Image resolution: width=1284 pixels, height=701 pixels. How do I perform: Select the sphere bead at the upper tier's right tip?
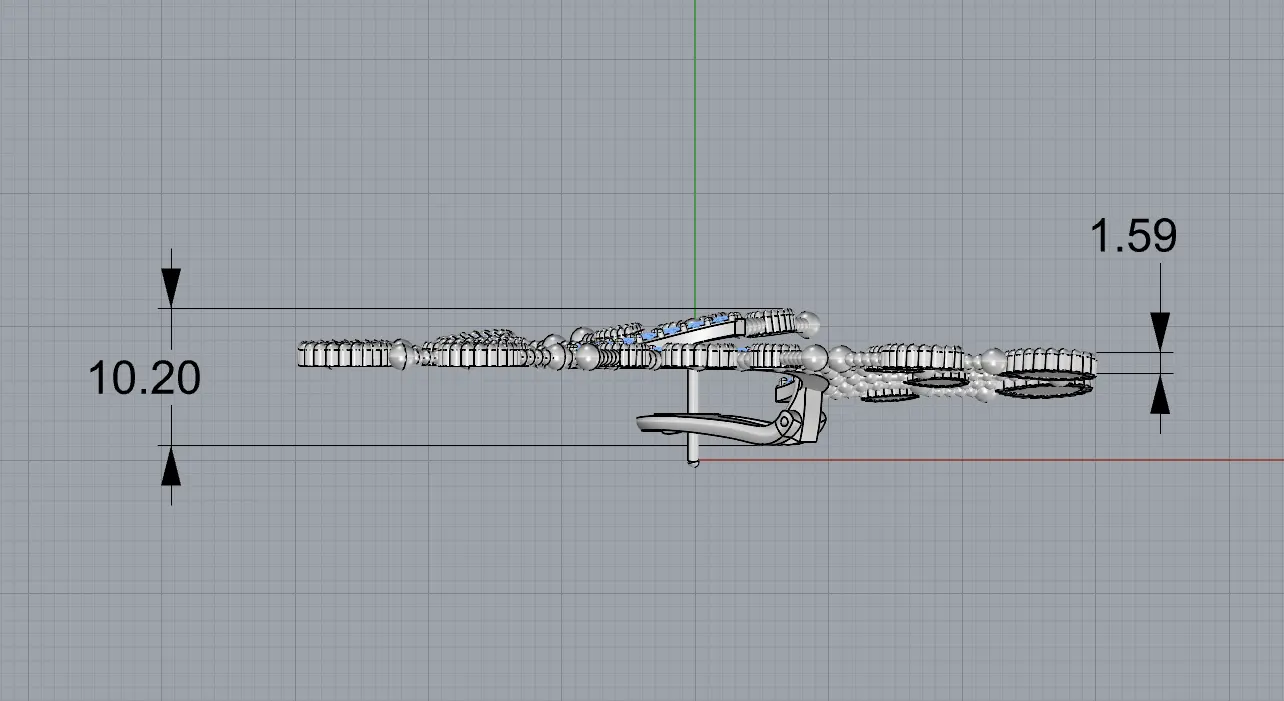pos(808,322)
